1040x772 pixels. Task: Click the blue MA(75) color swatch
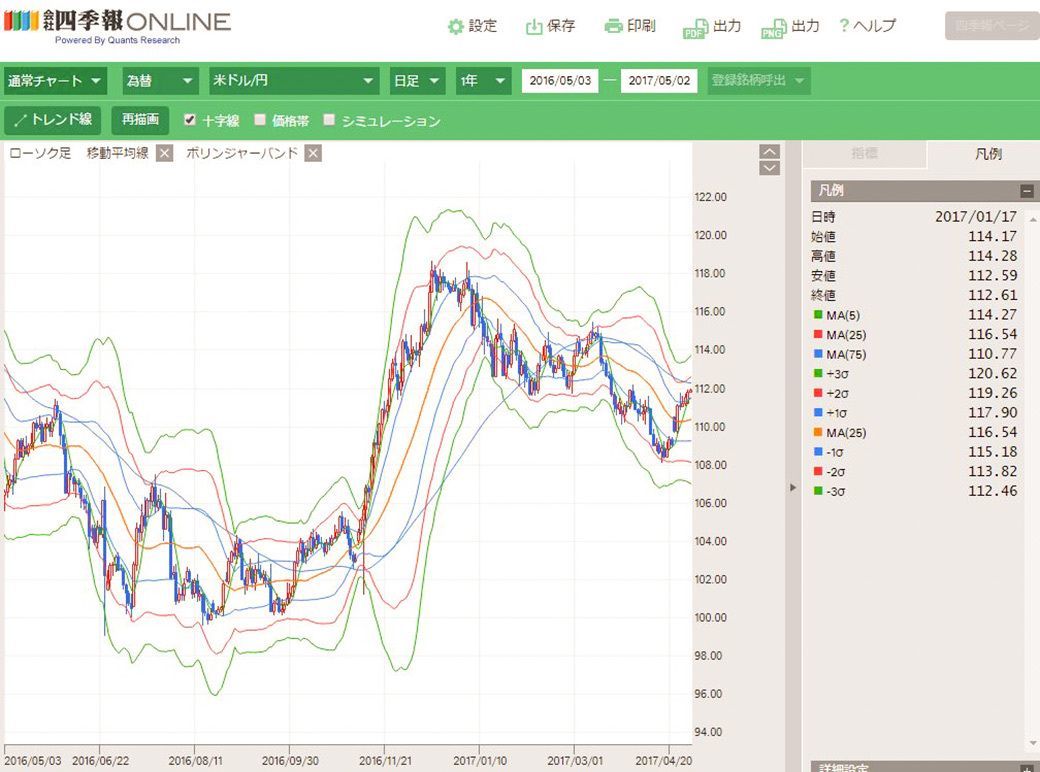[818, 354]
